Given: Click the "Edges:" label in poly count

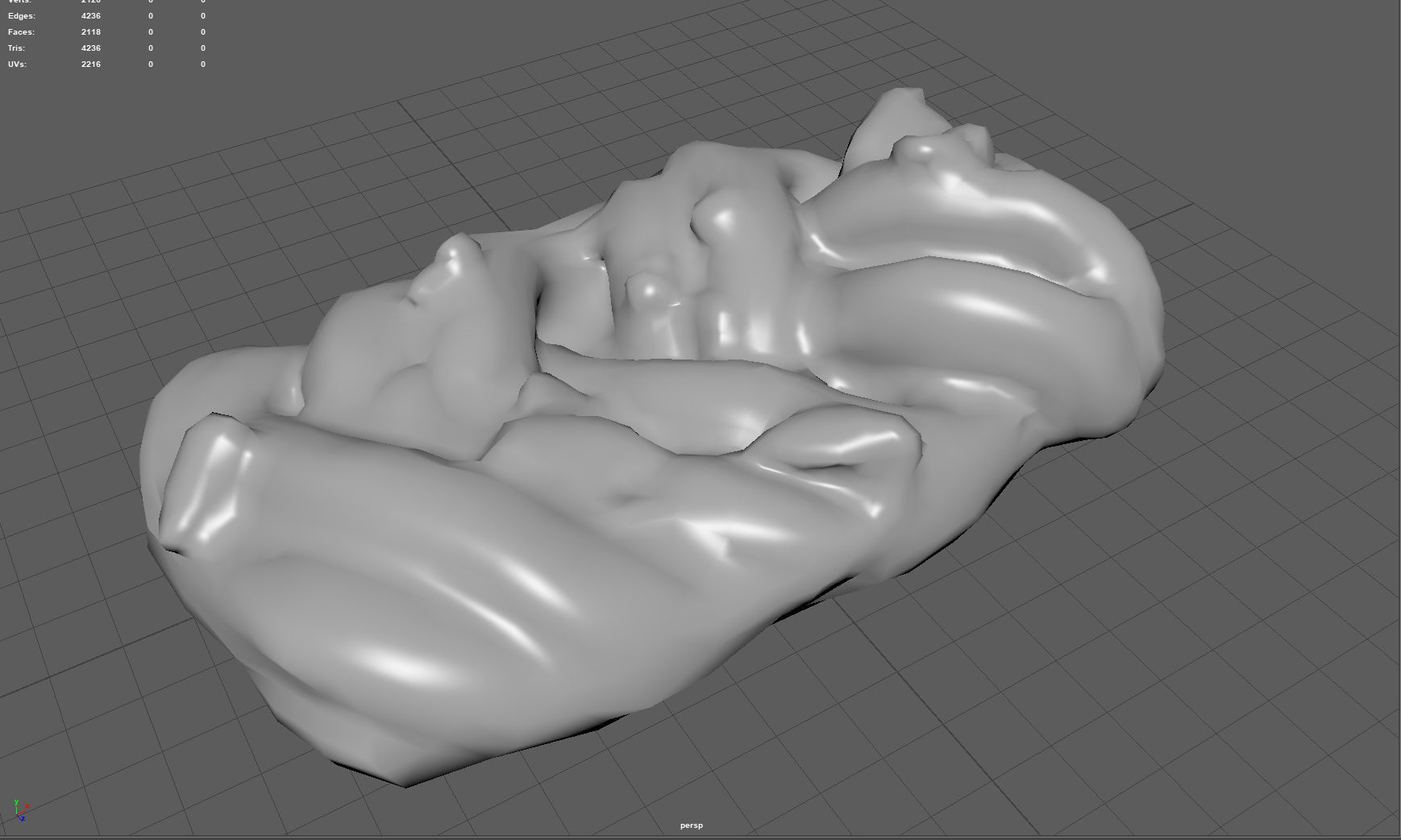Looking at the screenshot, I should (22, 16).
